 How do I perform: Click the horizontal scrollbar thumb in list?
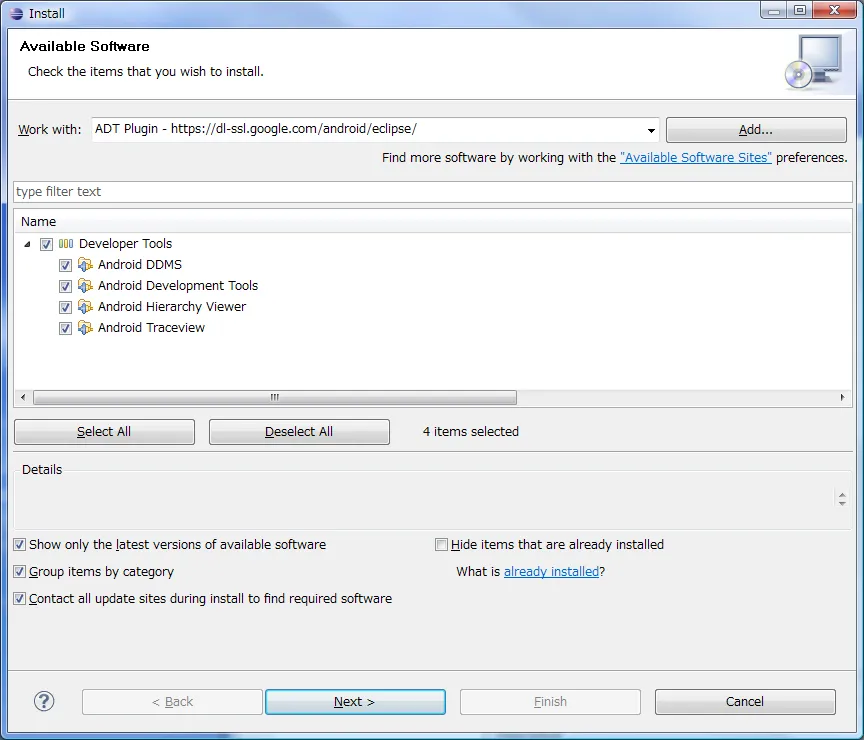pyautogui.click(x=275, y=397)
